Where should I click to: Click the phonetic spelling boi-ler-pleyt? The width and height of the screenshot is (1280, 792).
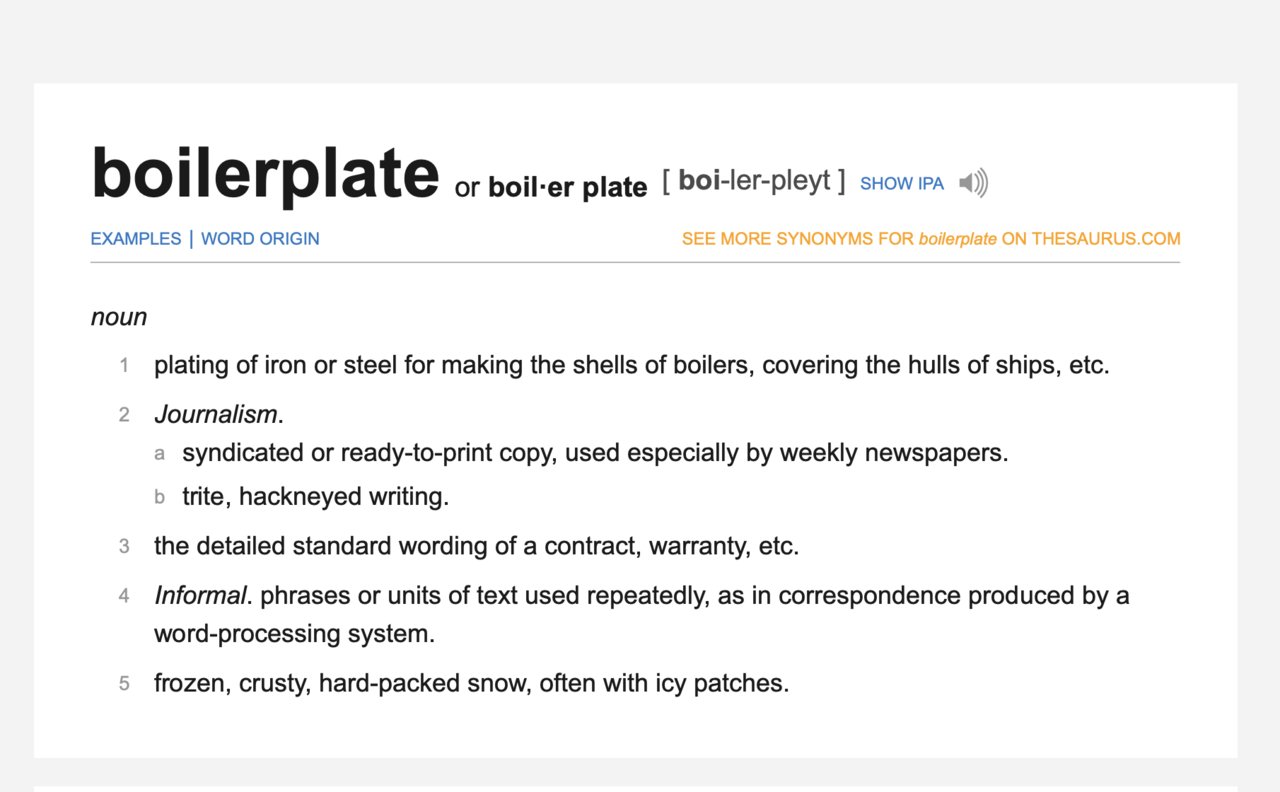tap(754, 181)
